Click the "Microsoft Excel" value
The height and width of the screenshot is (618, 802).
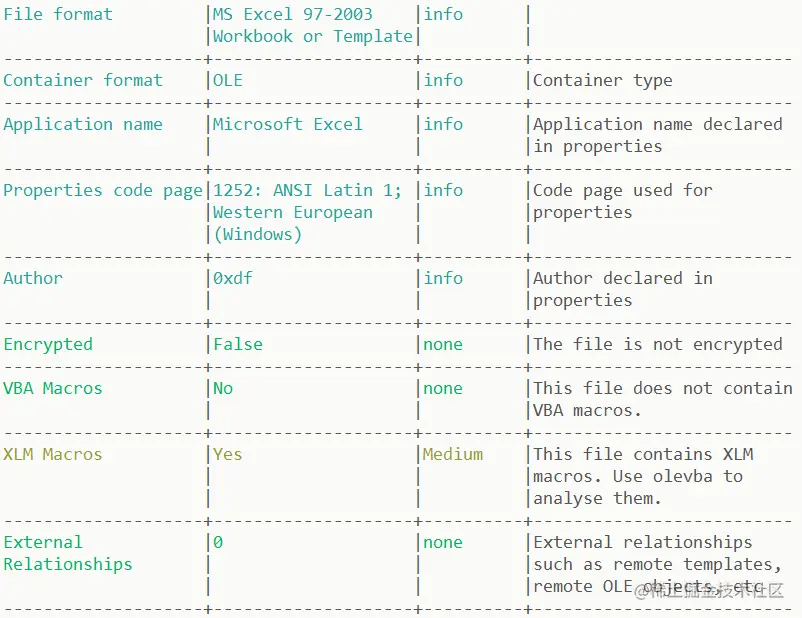point(288,124)
